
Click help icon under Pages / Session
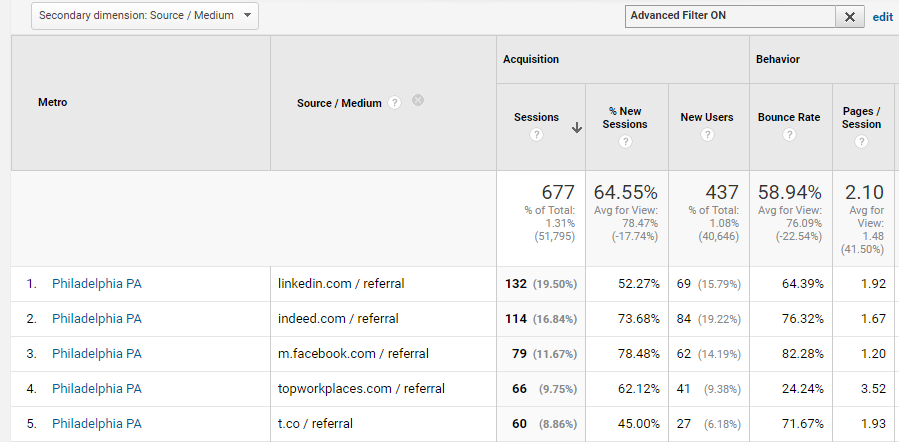(861, 142)
